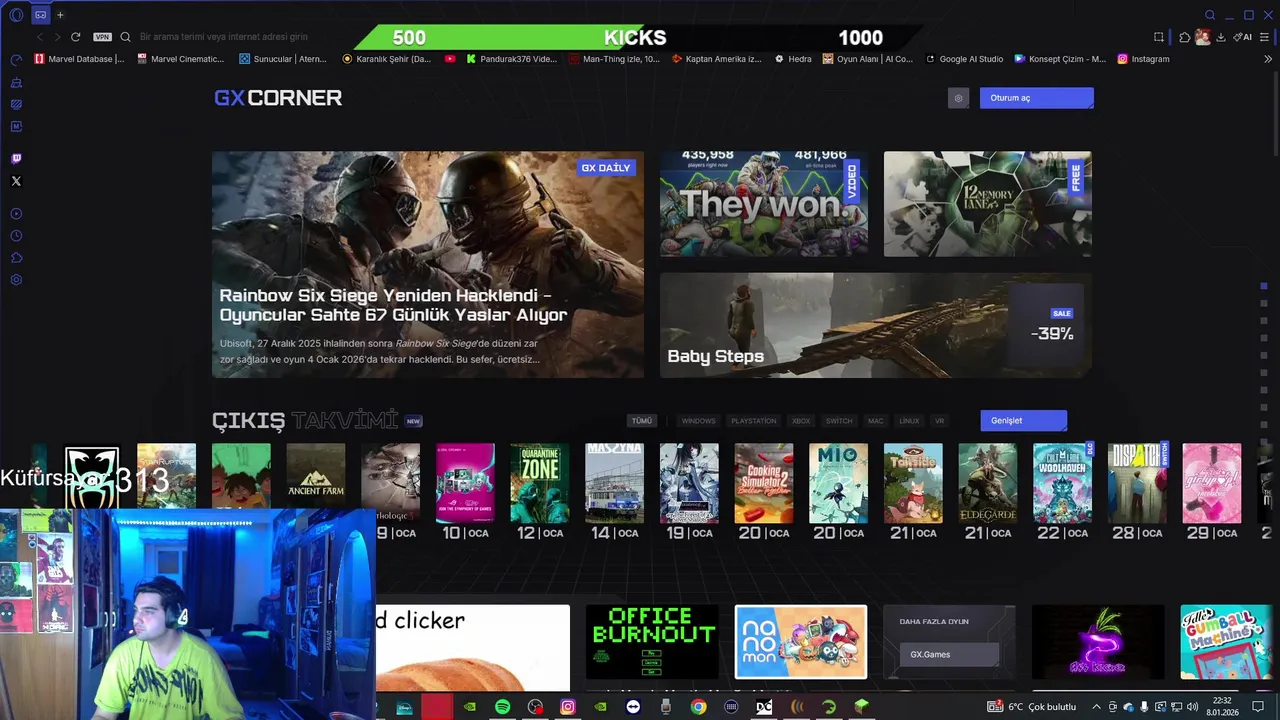The height and width of the screenshot is (720, 1280).
Task: Open the Easy Setup menu lines icon
Action: [1265, 37]
